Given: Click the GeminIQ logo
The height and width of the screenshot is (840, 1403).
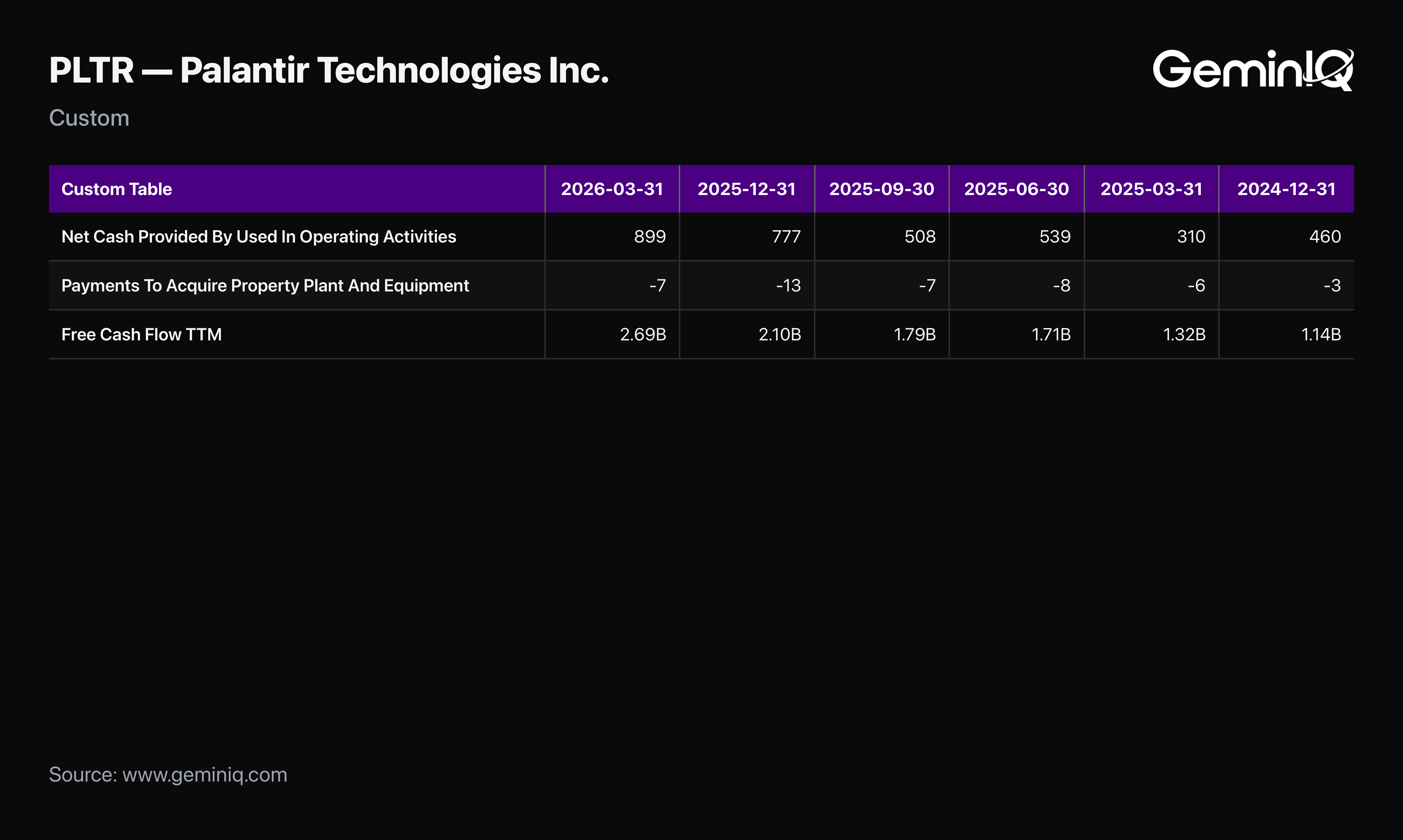Looking at the screenshot, I should coord(1253,70).
